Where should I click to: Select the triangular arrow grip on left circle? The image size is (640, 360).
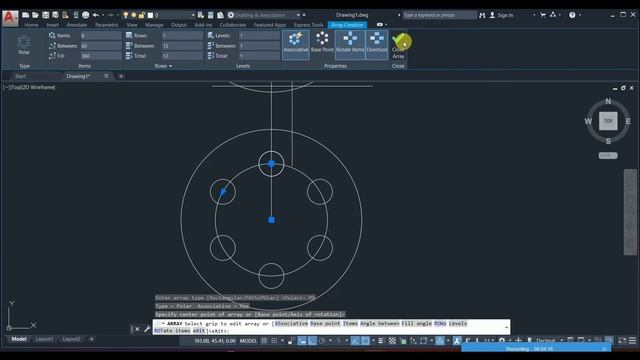coord(223,191)
